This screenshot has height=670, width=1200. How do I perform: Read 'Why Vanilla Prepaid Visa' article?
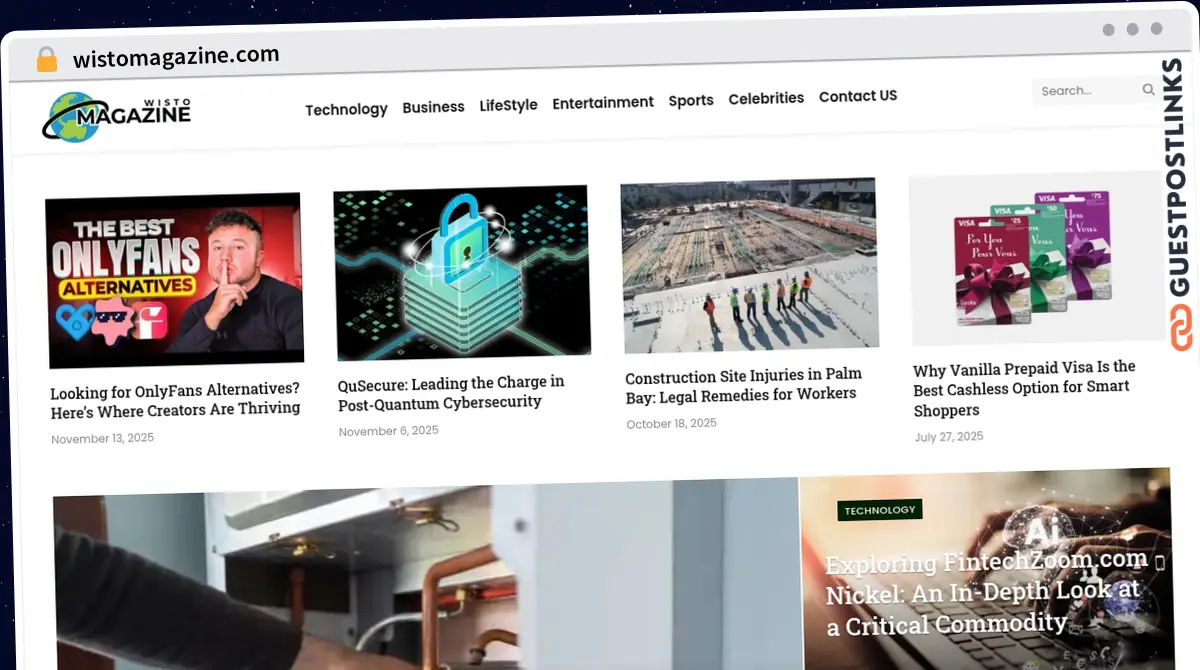(x=1024, y=389)
